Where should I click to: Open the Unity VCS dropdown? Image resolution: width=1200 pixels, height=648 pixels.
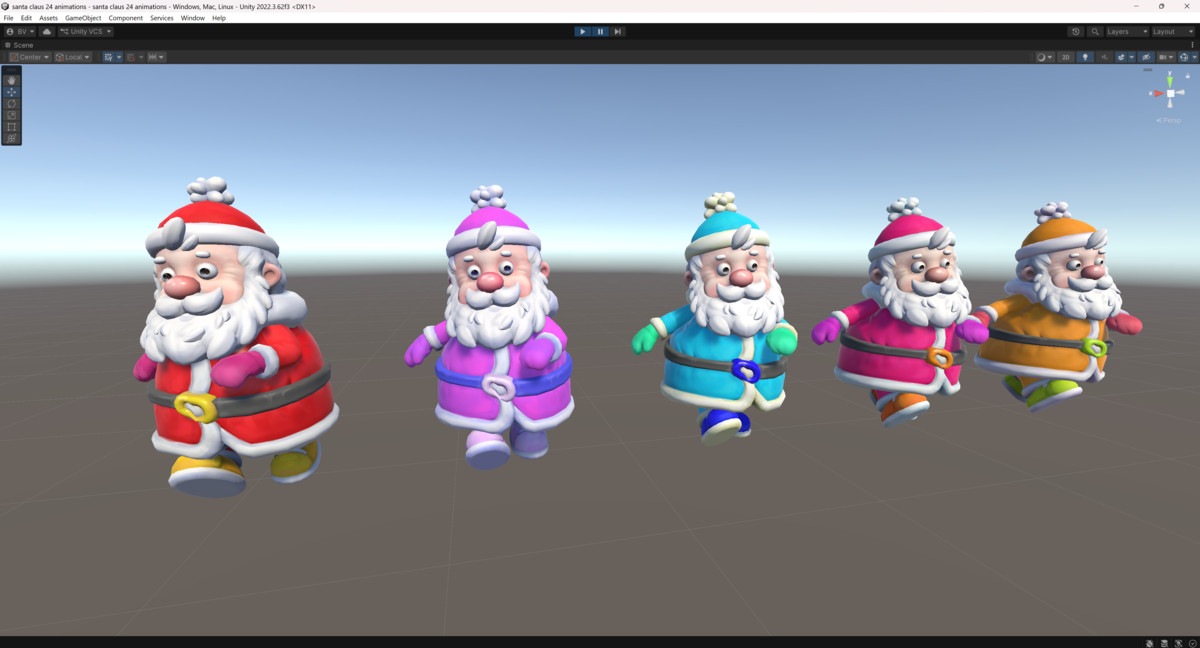[85, 32]
